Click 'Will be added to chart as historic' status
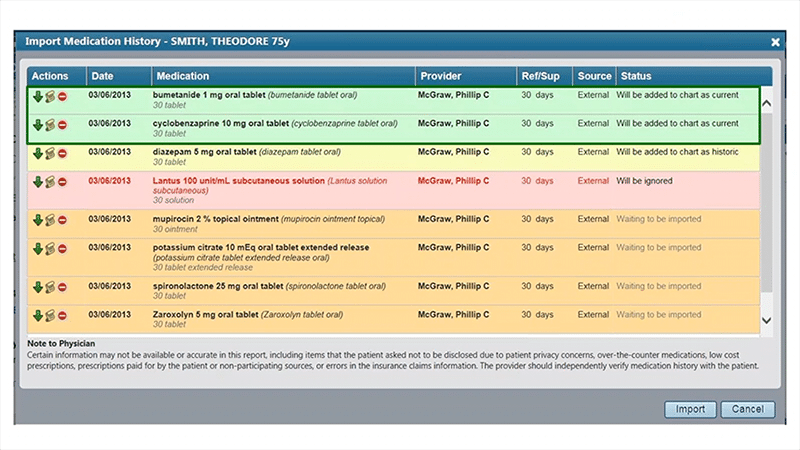800x450 pixels. (677, 152)
